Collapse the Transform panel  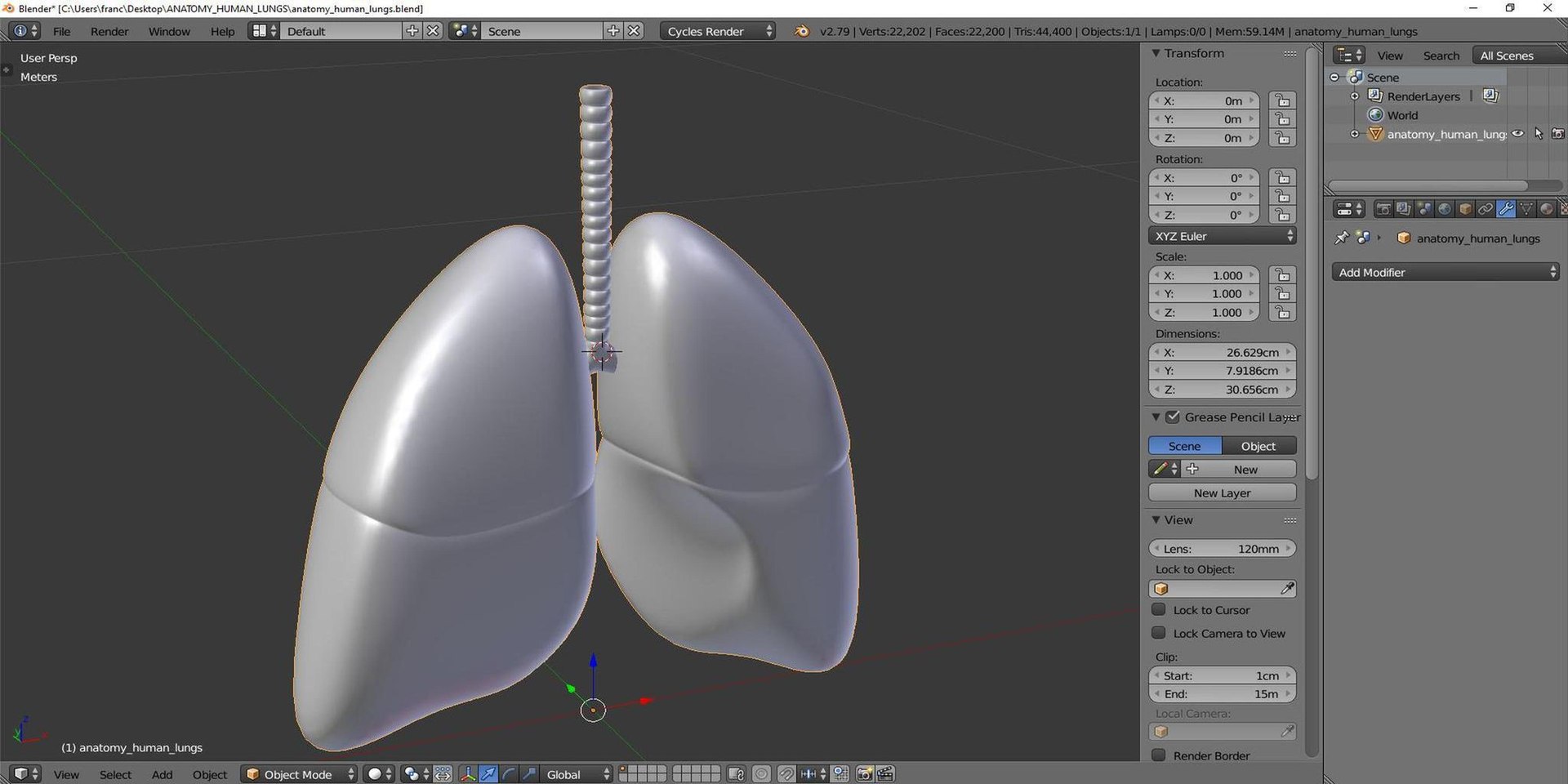pyautogui.click(x=1156, y=53)
